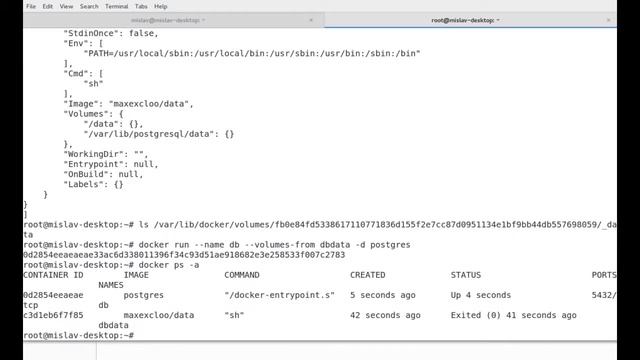The width and height of the screenshot is (640, 360).
Task: Click container ID c3d1eb6f7f85
Action: 53,316
